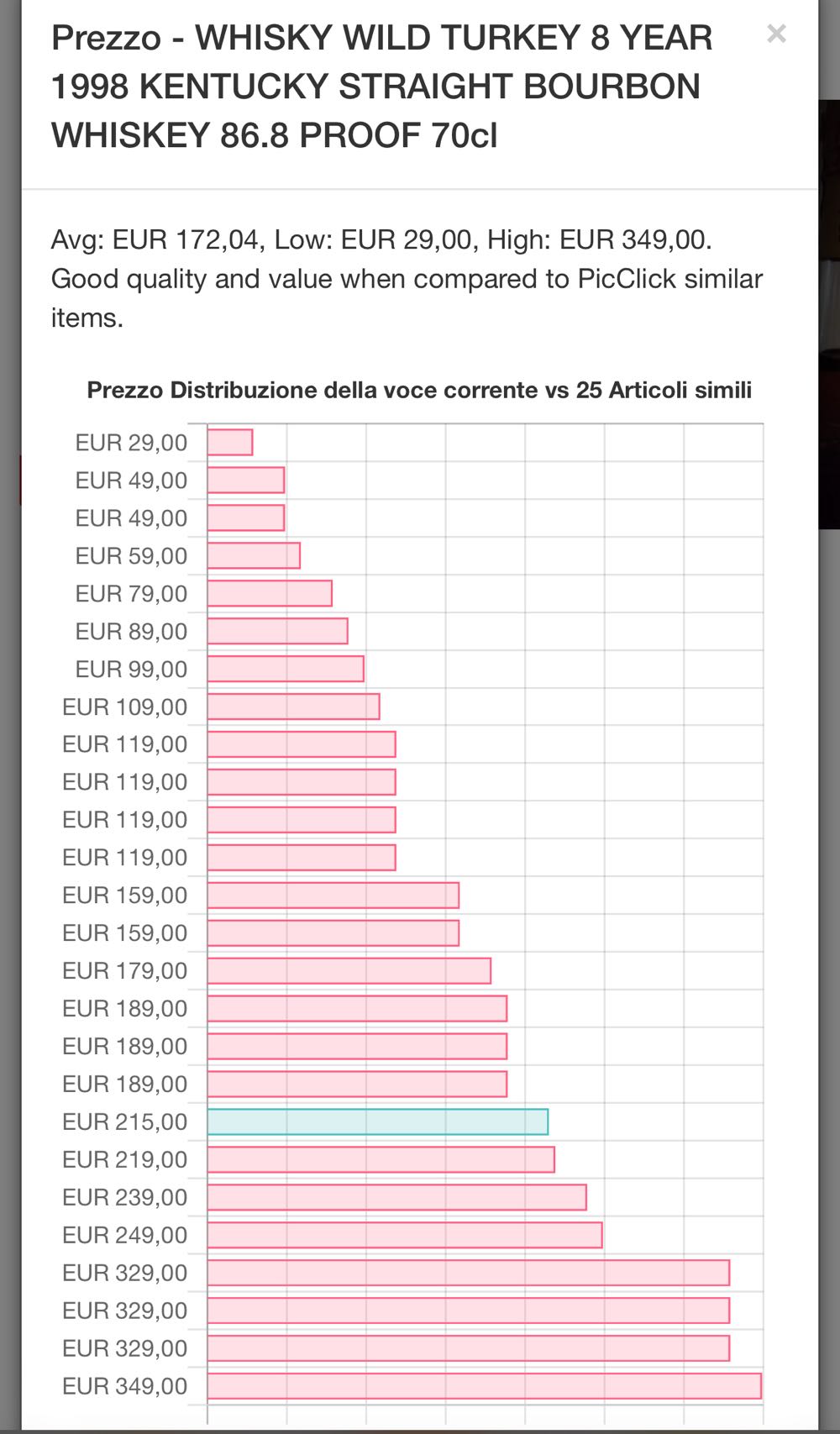Click the teal EUR 215,00 current item bar
The height and width of the screenshot is (1434, 840).
(x=377, y=1121)
